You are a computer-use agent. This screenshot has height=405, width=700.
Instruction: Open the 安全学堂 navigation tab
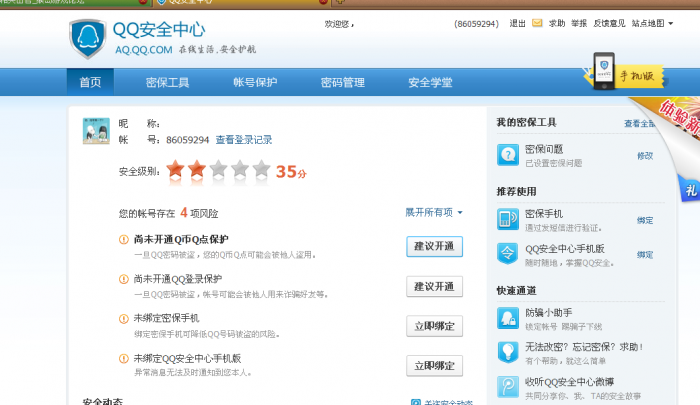click(x=430, y=82)
